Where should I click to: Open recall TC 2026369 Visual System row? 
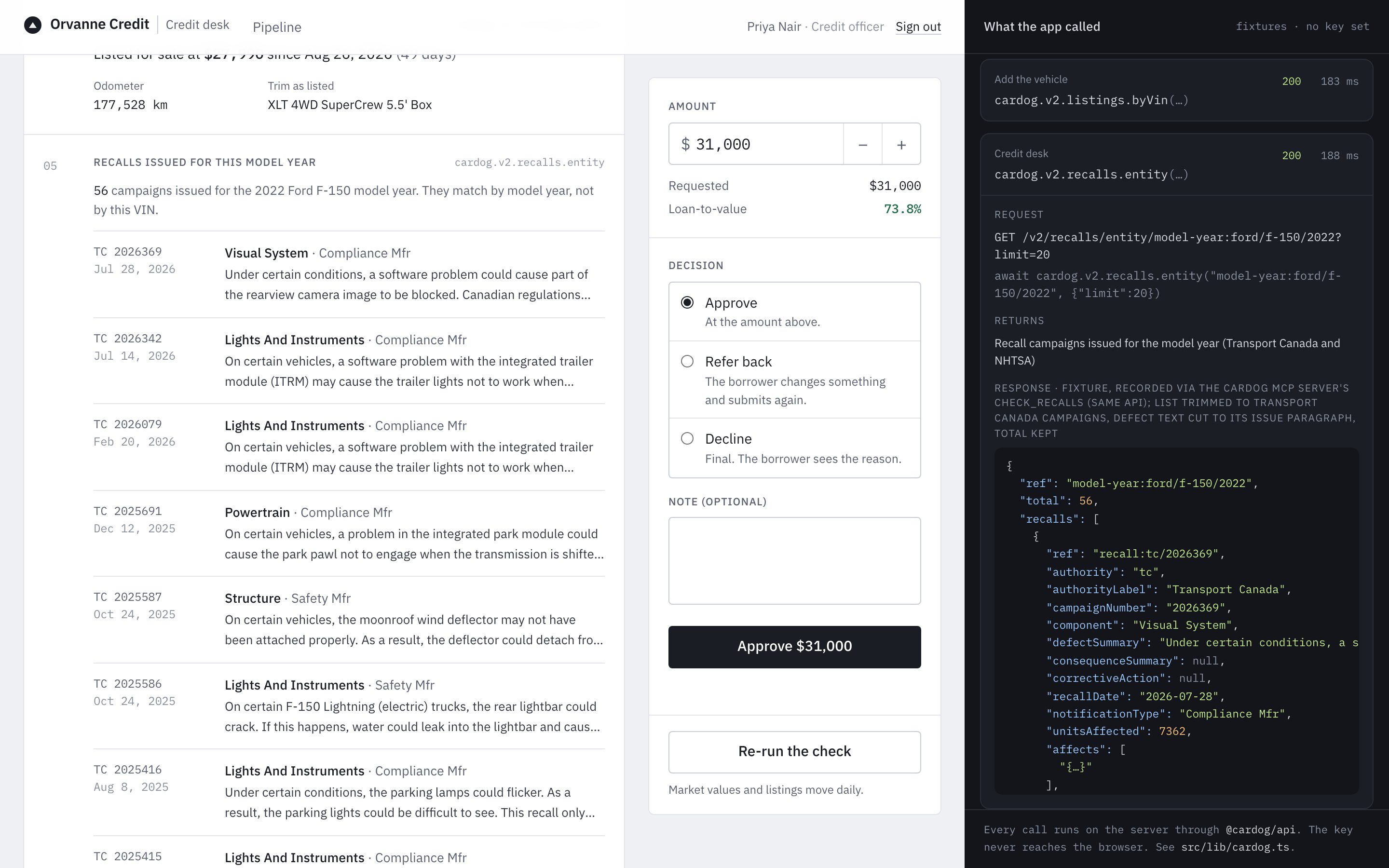point(349,274)
